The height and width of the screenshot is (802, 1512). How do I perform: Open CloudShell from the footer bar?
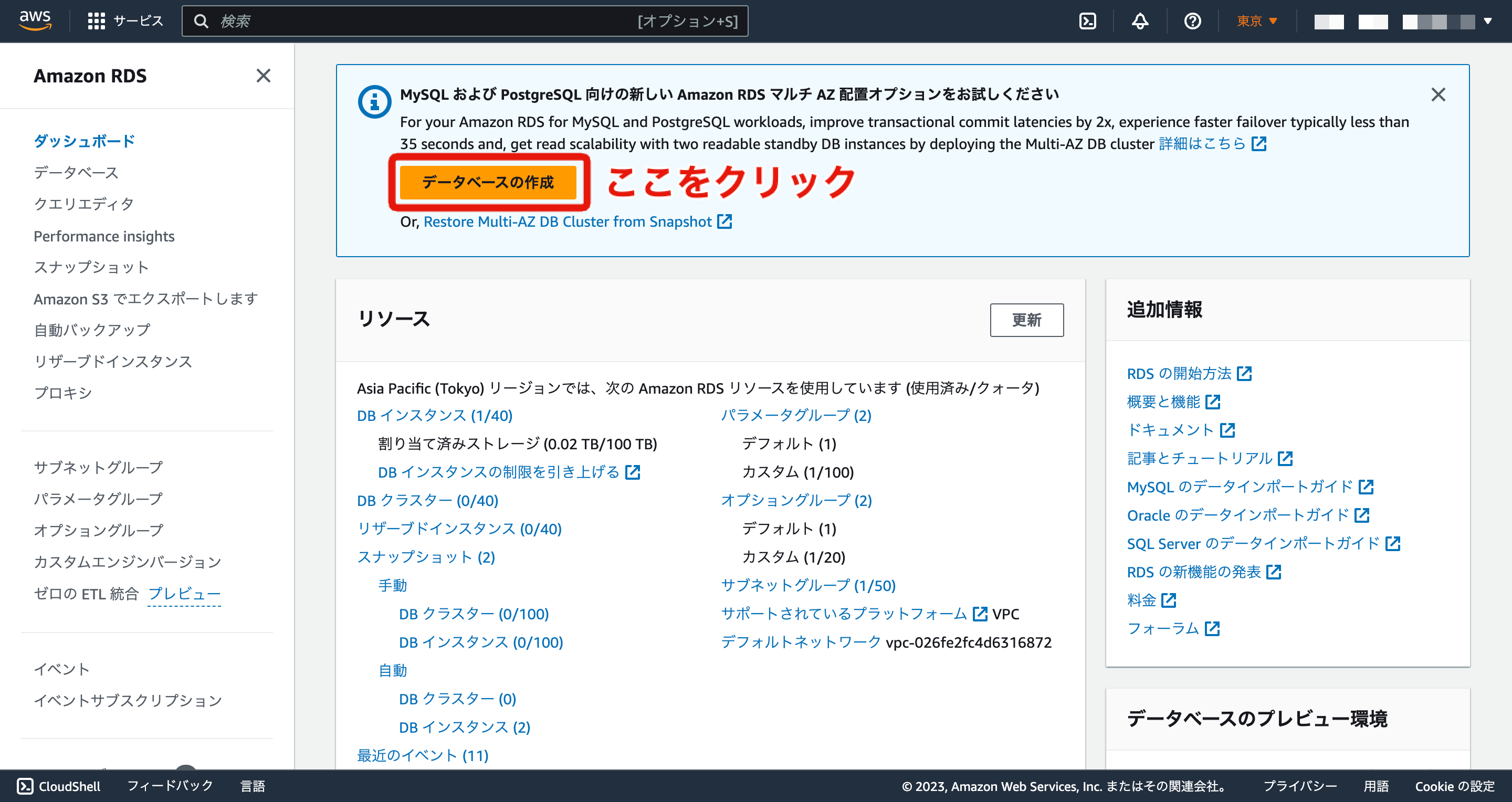pos(59,786)
